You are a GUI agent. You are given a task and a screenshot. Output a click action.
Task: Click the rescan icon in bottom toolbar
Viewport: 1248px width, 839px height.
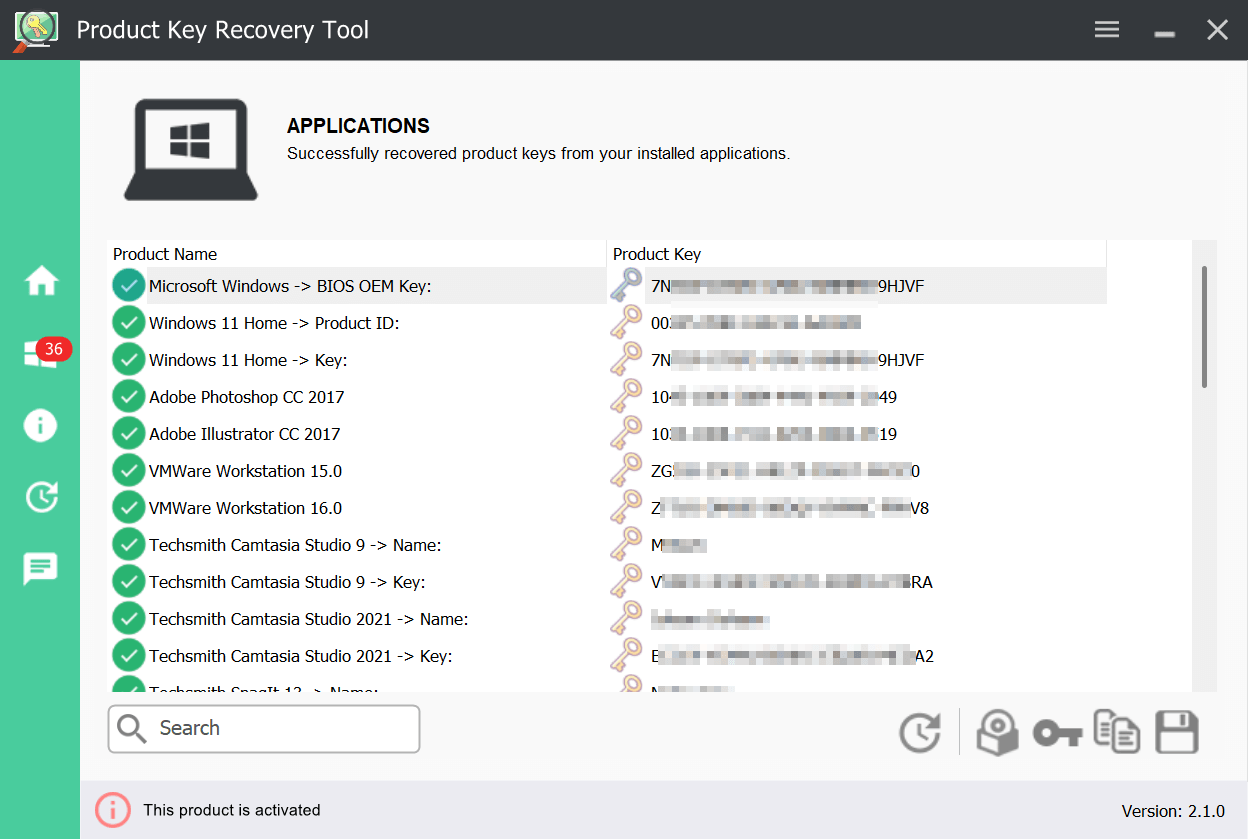tap(919, 733)
